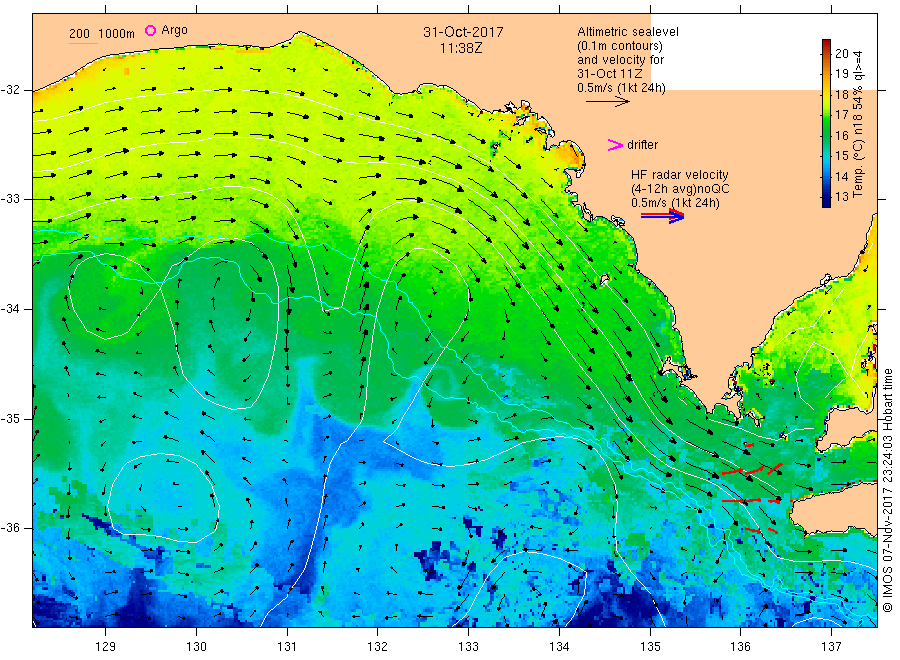Click the '1000m' depth legend label

pyautogui.click(x=117, y=34)
